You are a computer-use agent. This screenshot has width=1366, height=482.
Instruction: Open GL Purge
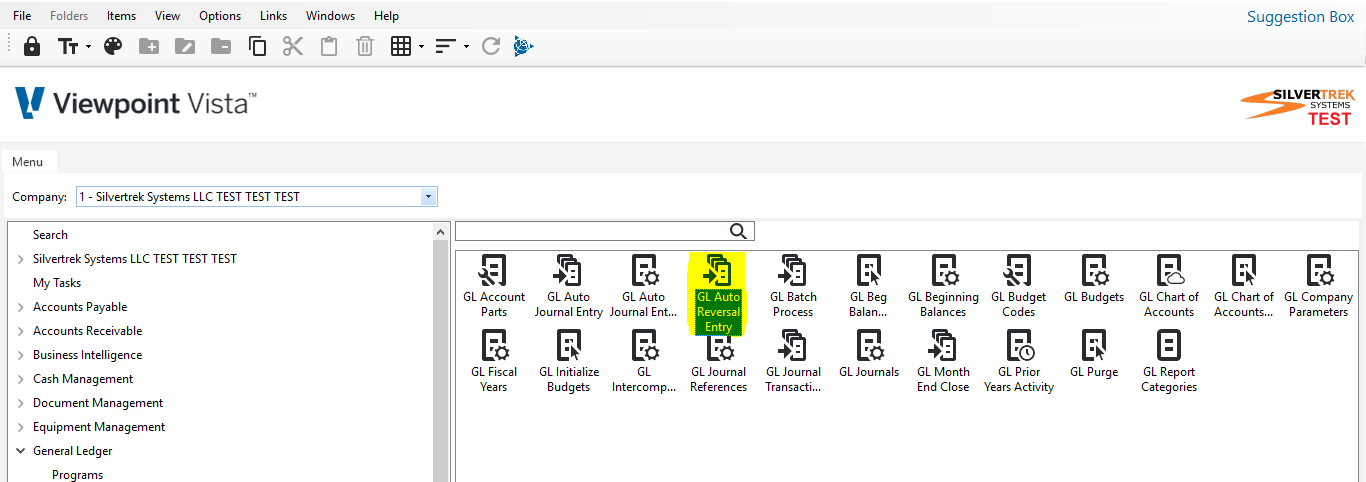pos(1094,354)
